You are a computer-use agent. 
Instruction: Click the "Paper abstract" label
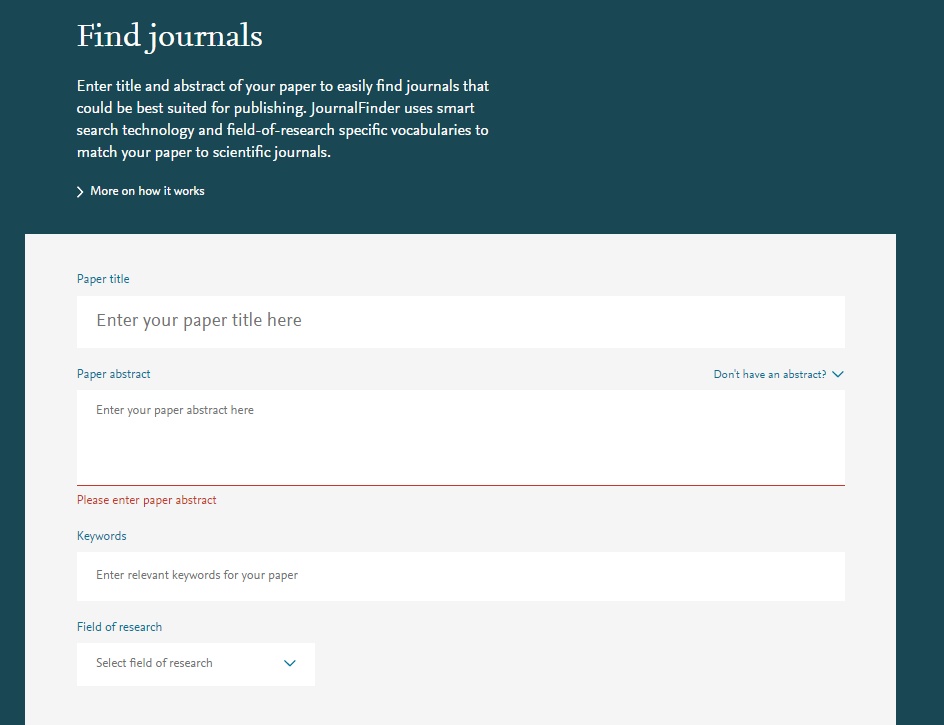pos(113,374)
